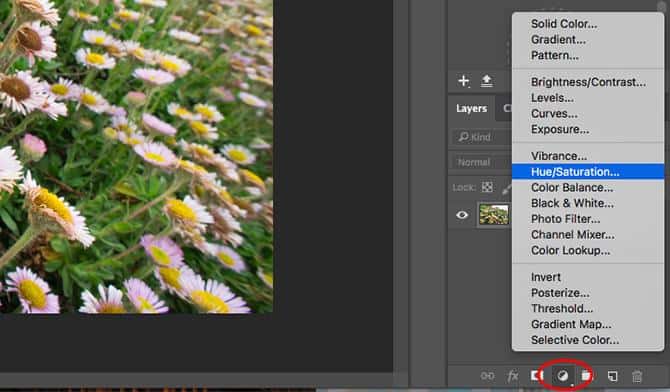Add a layer mask with mask icon
Screen dimensions: 670x392
click(536, 375)
